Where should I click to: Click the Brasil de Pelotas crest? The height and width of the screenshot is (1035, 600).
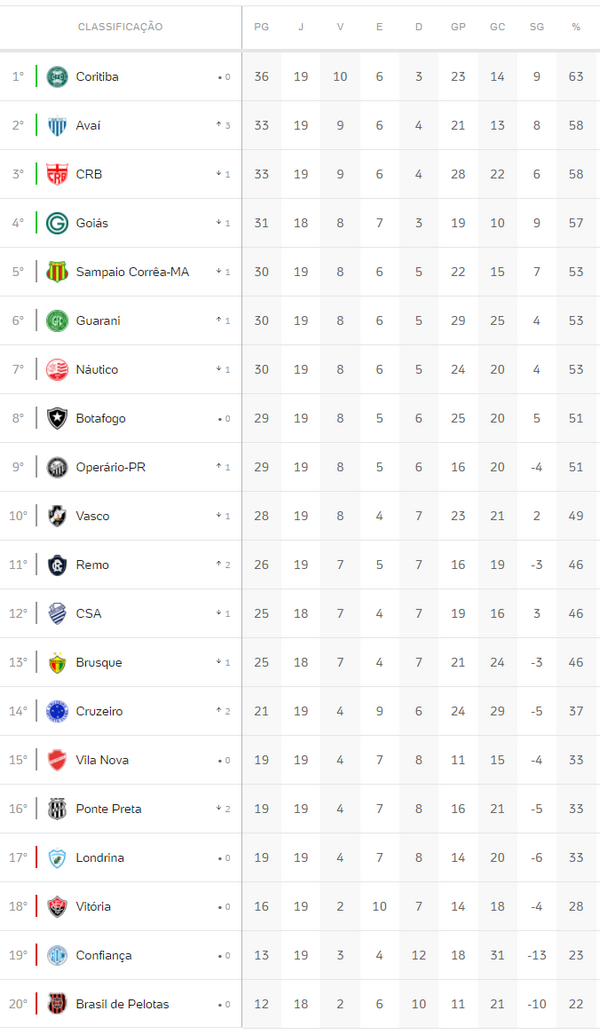(x=57, y=1004)
